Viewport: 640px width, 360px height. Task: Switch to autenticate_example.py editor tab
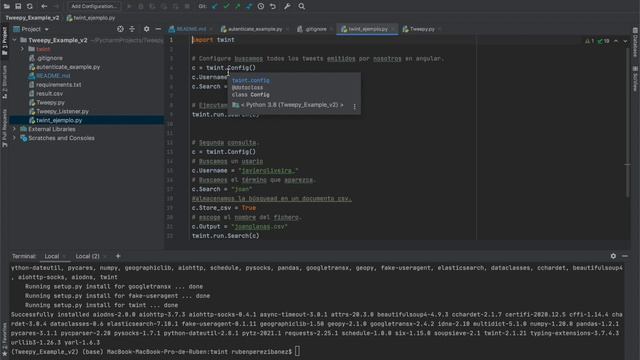click(x=254, y=29)
